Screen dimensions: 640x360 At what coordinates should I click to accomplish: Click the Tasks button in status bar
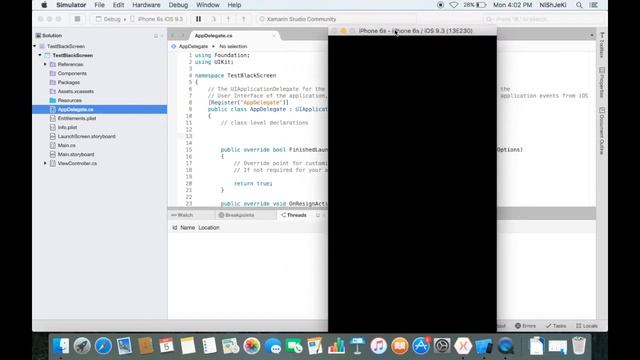[556, 326]
